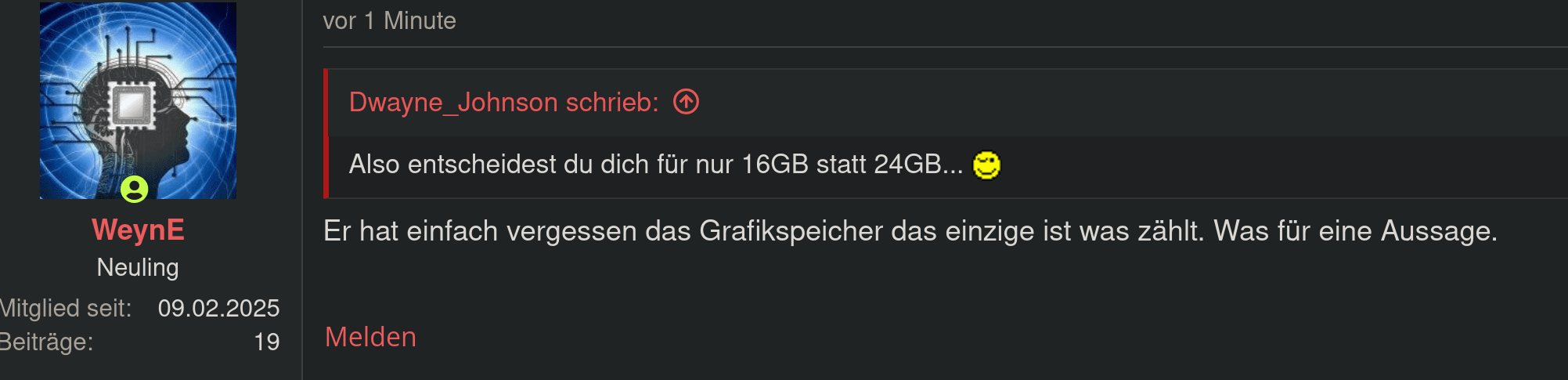Click the "Beiträge:" label

click(x=46, y=342)
